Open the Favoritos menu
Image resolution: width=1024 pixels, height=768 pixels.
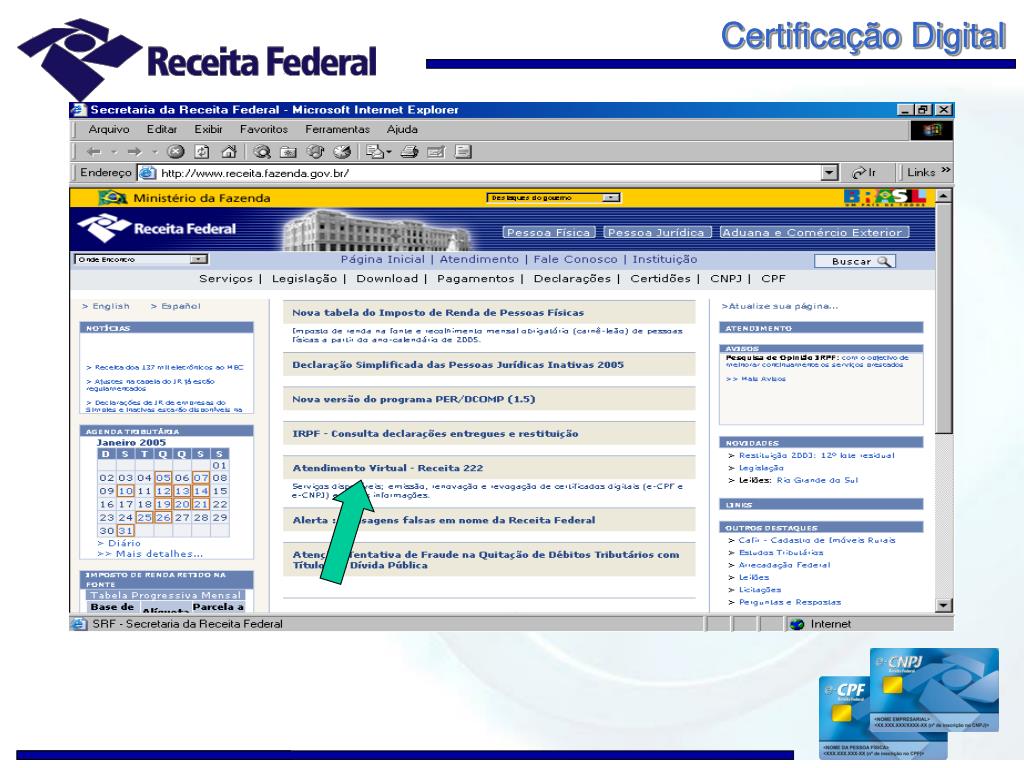coord(264,129)
